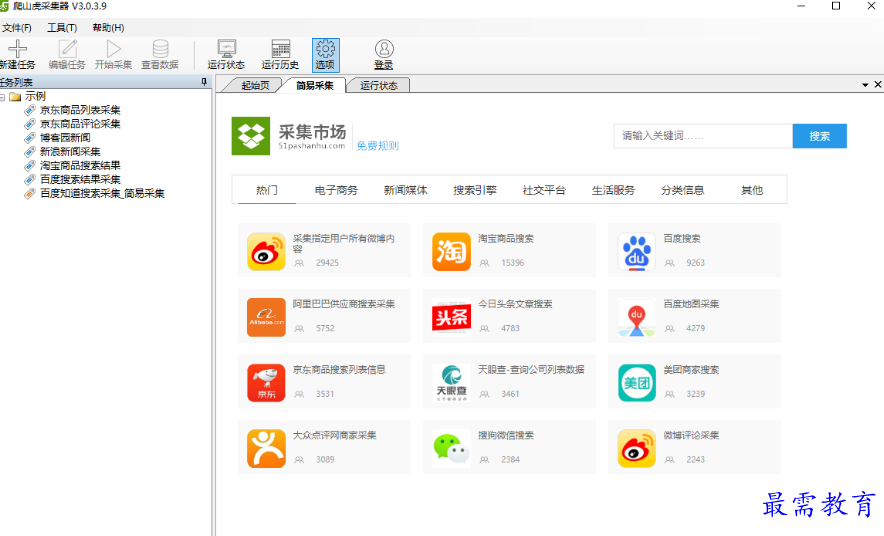Image resolution: width=884 pixels, height=536 pixels.
Task: Click the 登录 user icon
Action: click(384, 48)
